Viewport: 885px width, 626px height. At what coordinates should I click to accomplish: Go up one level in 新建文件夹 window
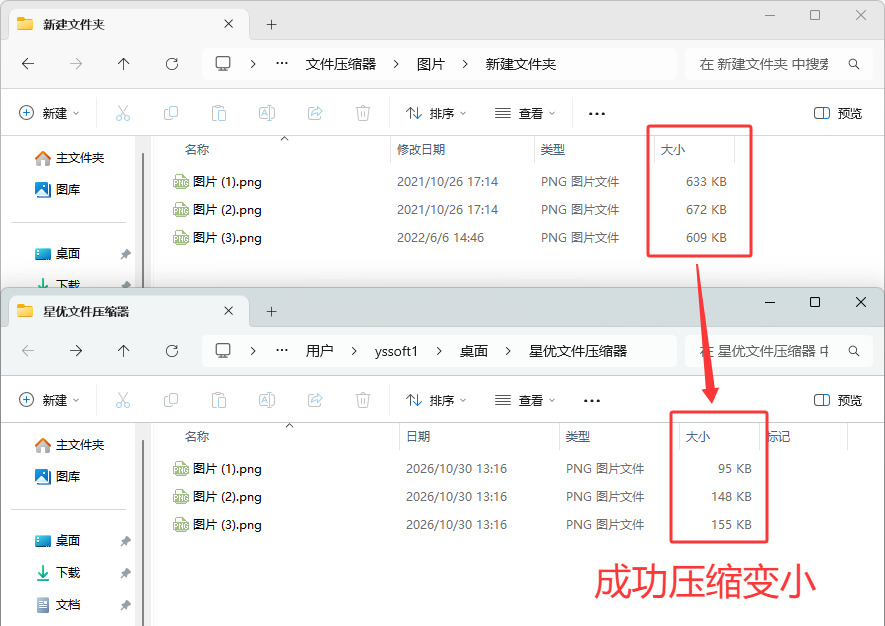(x=124, y=64)
